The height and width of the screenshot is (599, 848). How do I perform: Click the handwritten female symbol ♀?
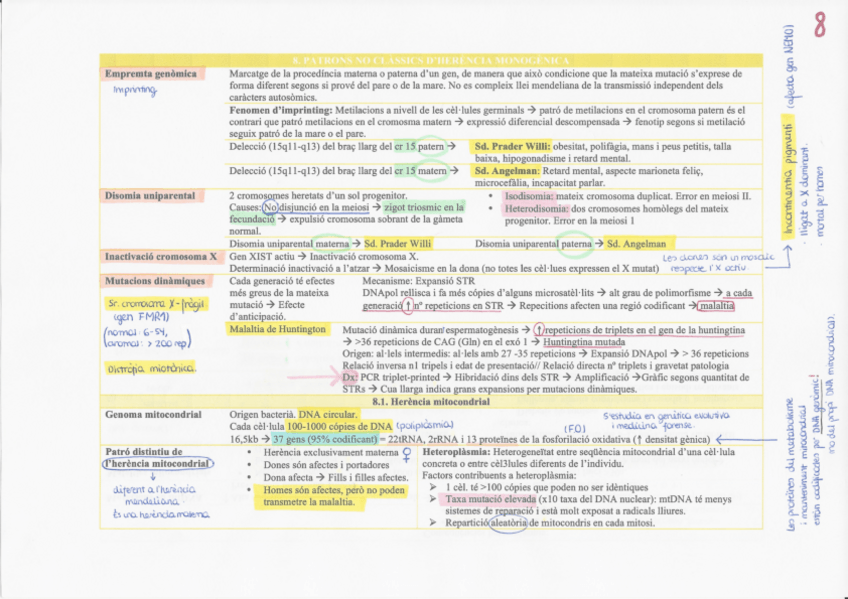click(407, 455)
